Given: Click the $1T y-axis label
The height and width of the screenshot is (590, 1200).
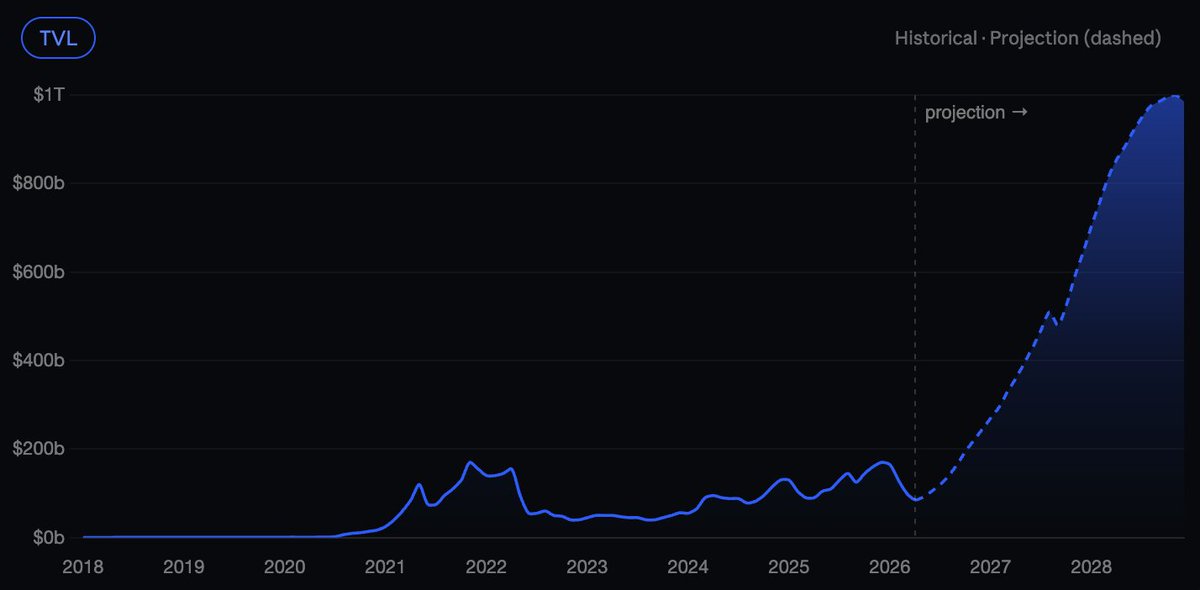Looking at the screenshot, I should tap(48, 95).
